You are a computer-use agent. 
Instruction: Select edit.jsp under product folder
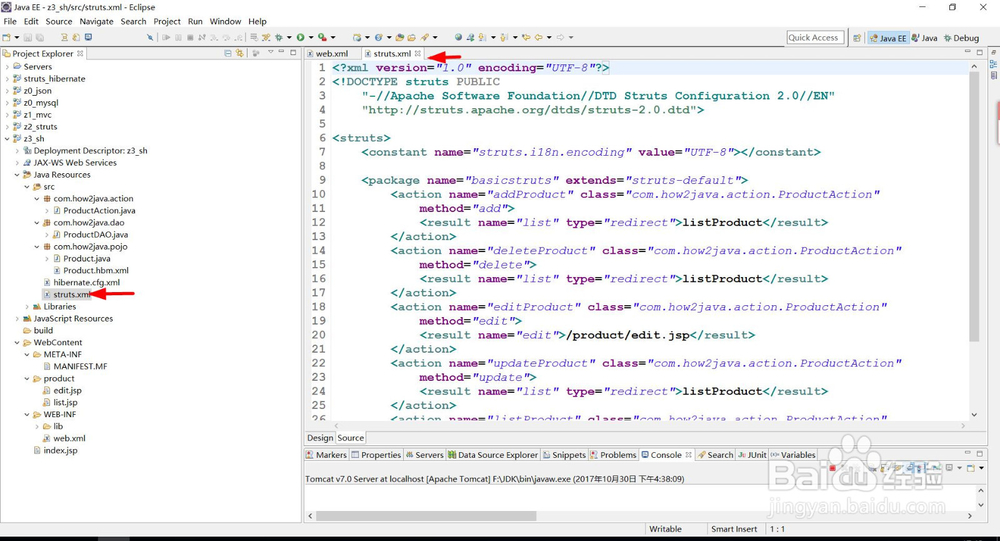coord(67,390)
